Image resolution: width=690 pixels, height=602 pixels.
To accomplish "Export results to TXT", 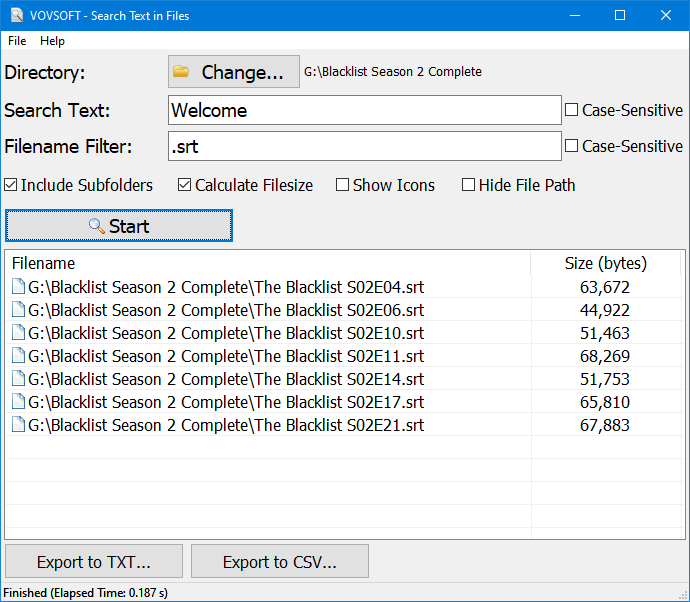I will point(94,562).
